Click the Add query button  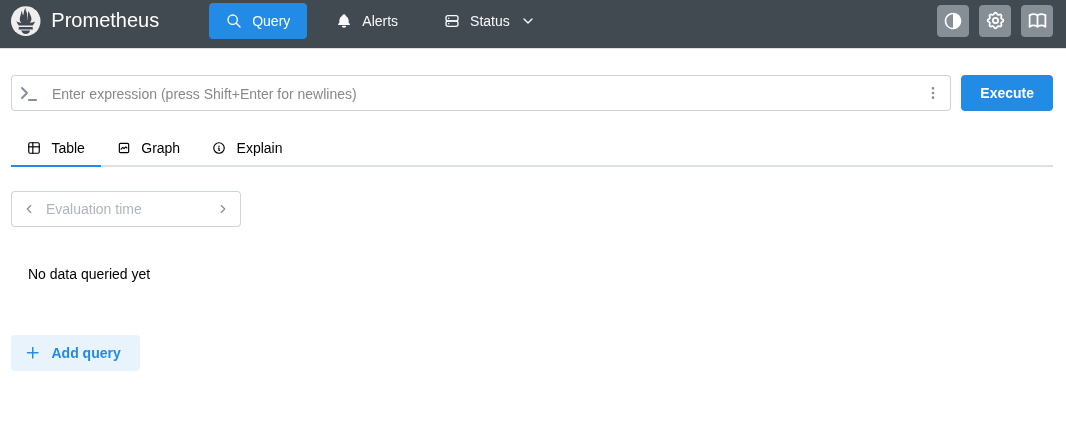[x=75, y=353]
